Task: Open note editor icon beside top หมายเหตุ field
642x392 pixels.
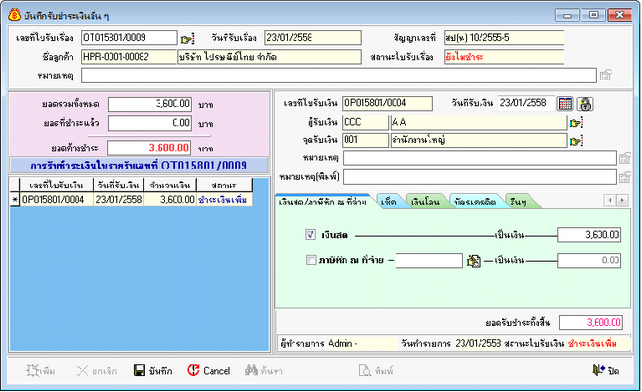Action: coord(606,75)
